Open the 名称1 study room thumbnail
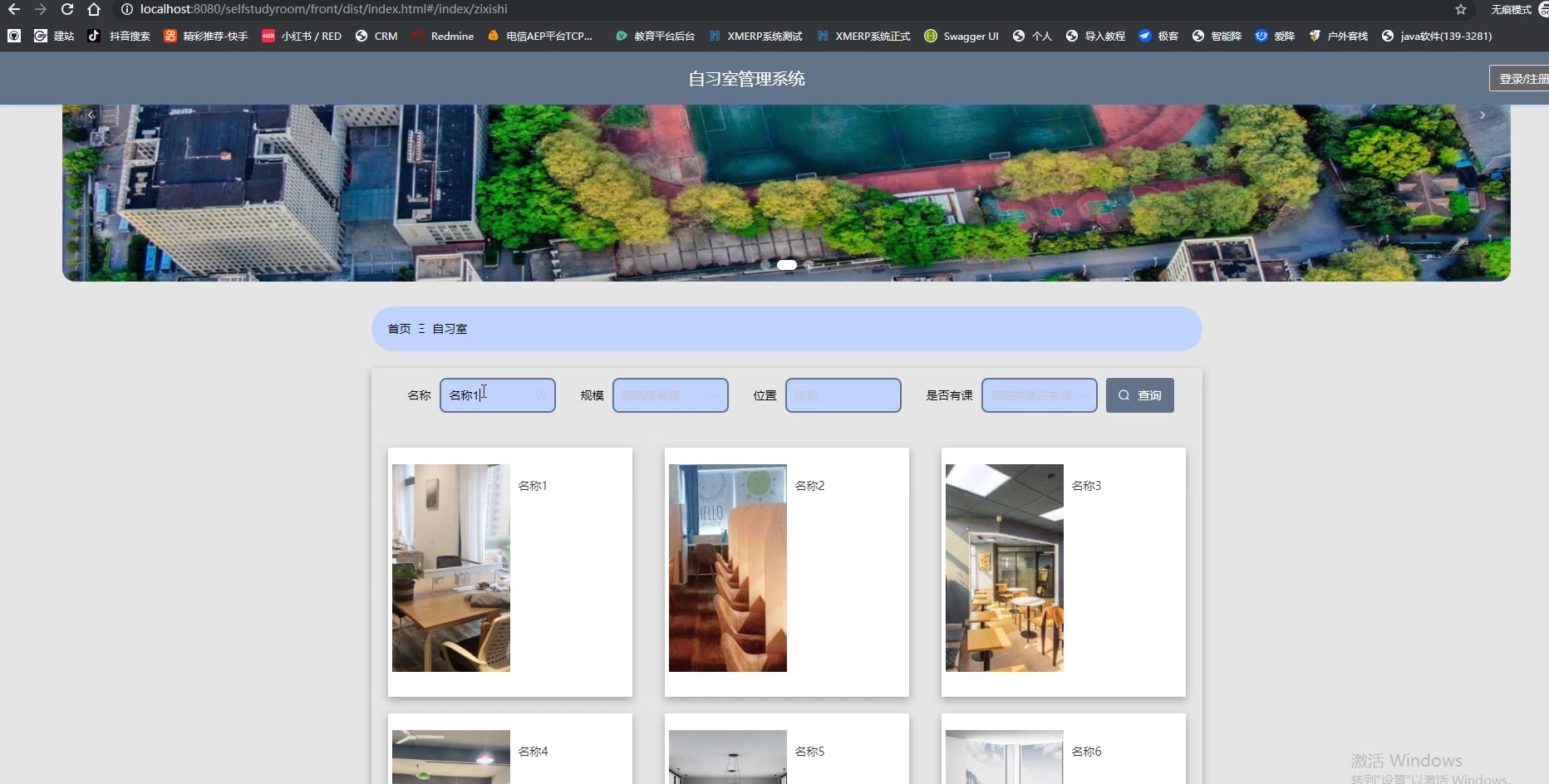Screen dimensions: 1549x784 click(451, 568)
